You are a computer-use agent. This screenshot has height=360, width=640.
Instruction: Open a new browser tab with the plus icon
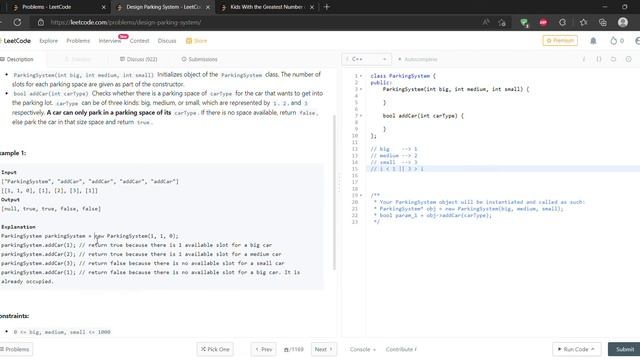[x=327, y=7]
